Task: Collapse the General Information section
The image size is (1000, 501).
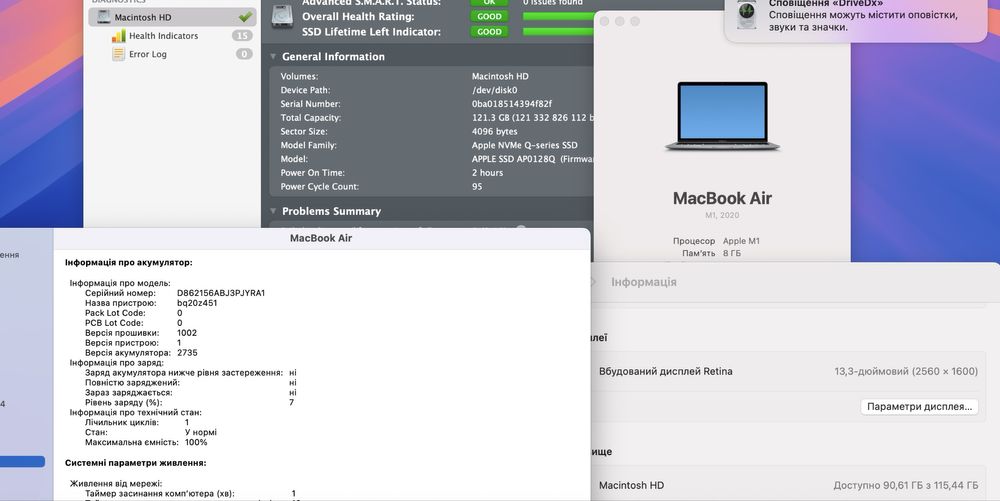Action: point(273,56)
